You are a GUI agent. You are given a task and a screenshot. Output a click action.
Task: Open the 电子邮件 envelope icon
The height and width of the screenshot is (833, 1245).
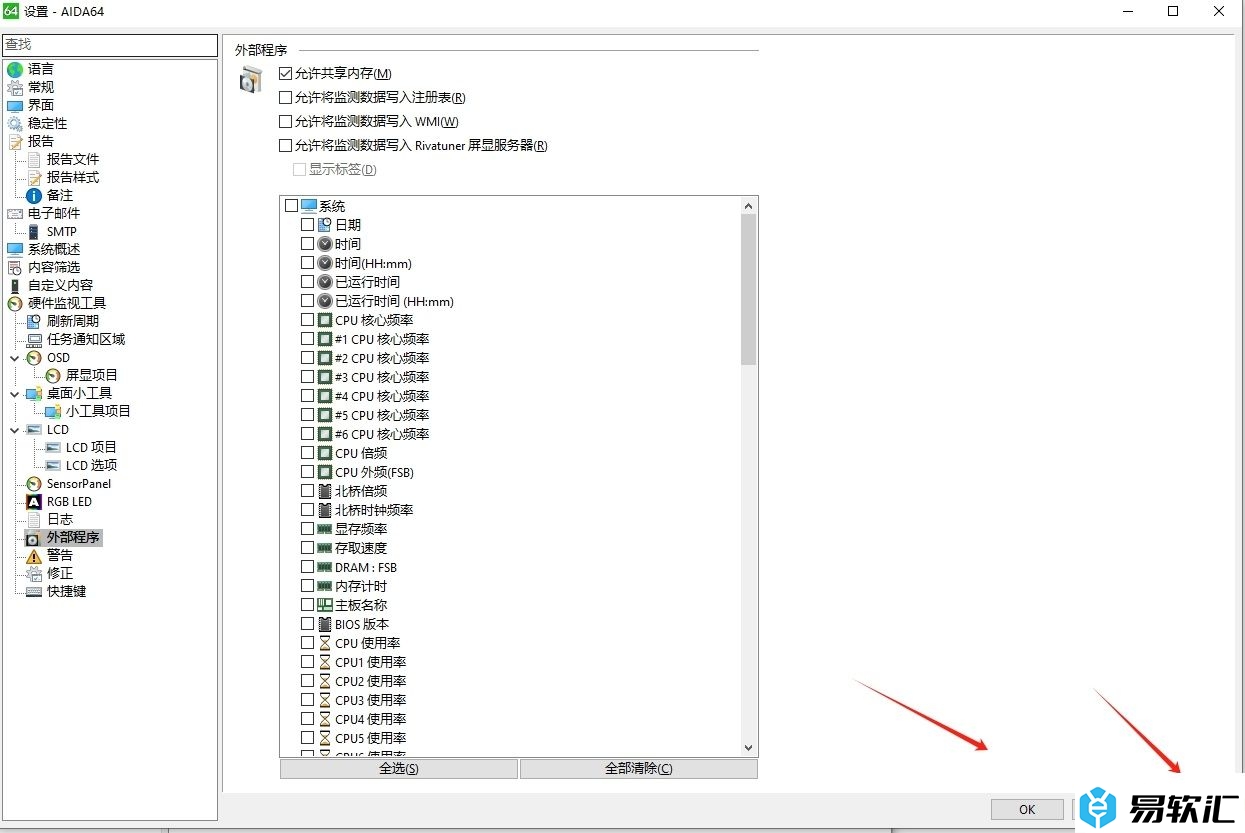[15, 213]
